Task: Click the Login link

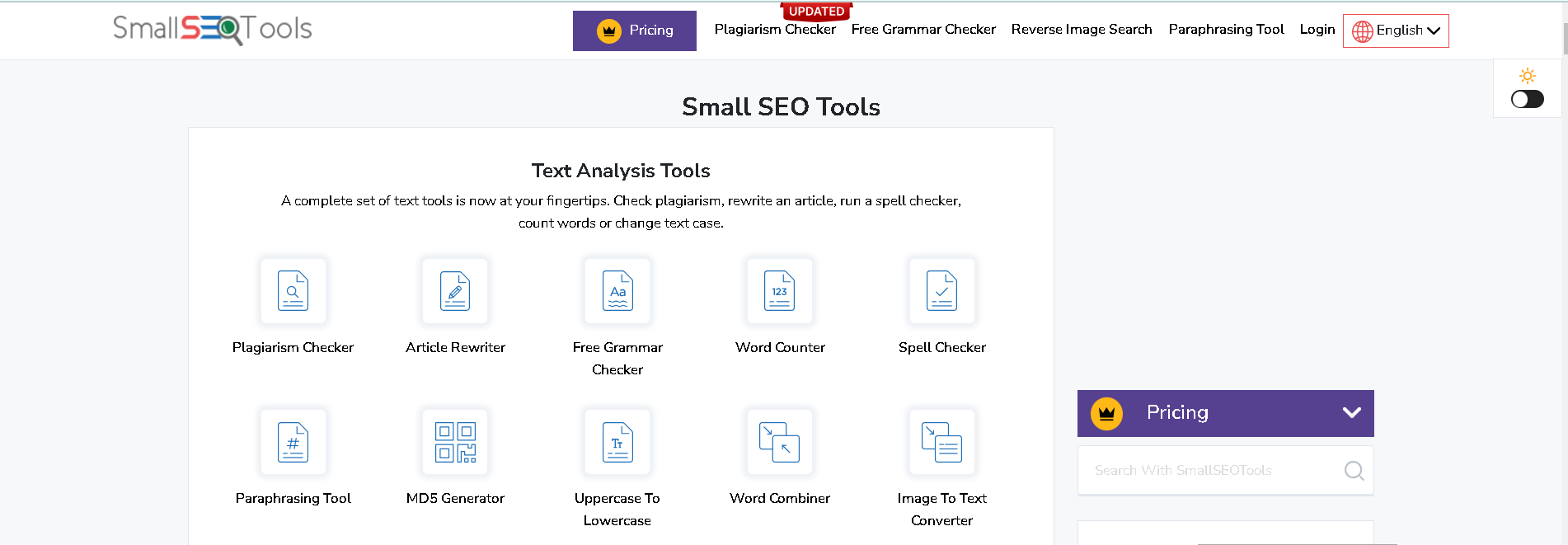Action: (1317, 30)
